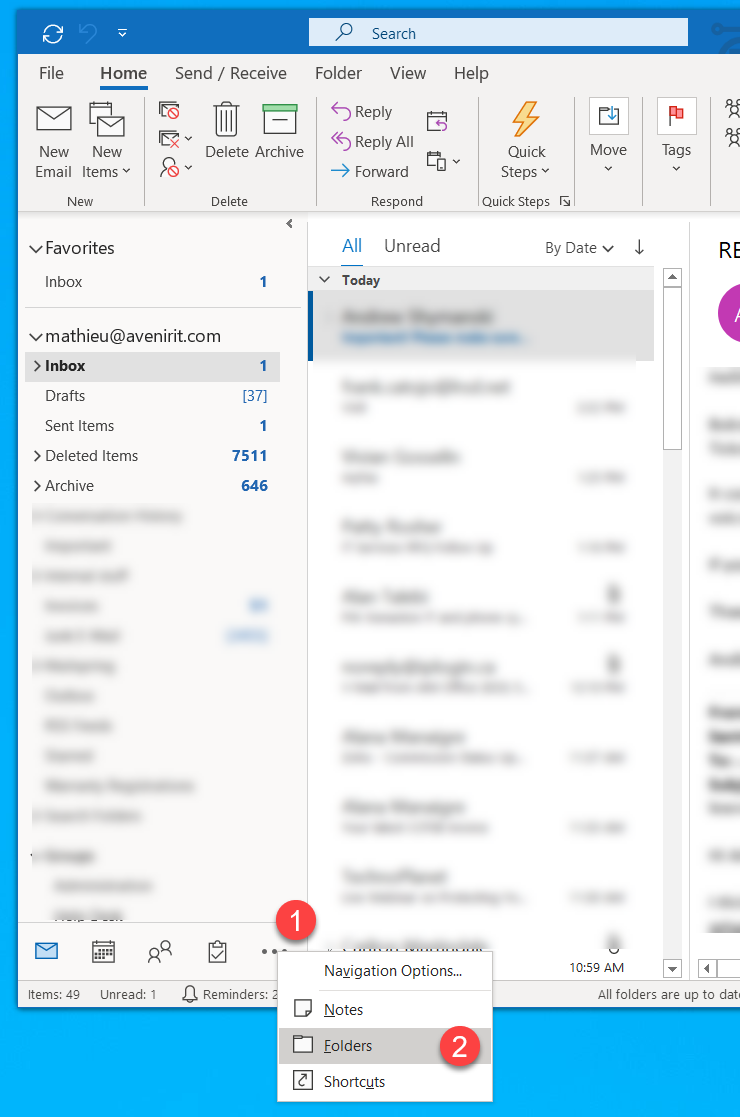Click the Drafts count [37]
740x1117 pixels.
(x=255, y=396)
